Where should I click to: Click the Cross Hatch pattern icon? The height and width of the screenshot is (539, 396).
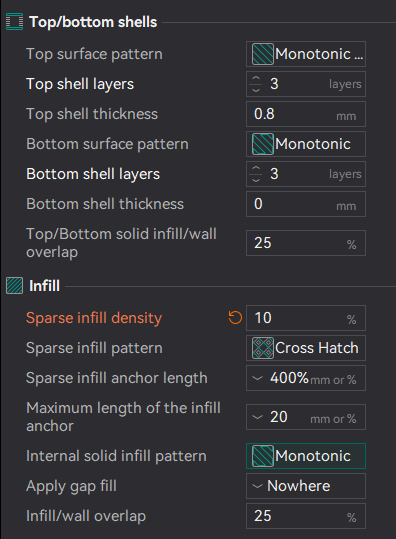point(263,348)
